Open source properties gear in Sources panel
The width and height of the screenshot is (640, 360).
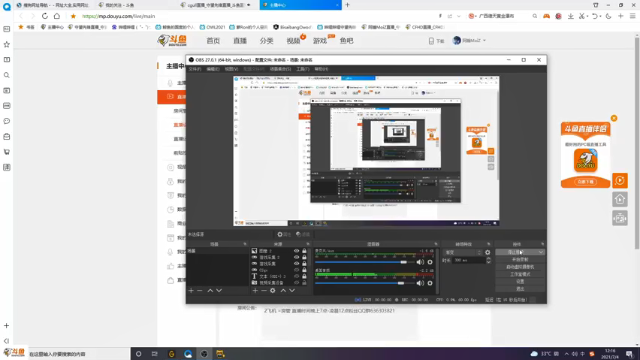tap(273, 291)
